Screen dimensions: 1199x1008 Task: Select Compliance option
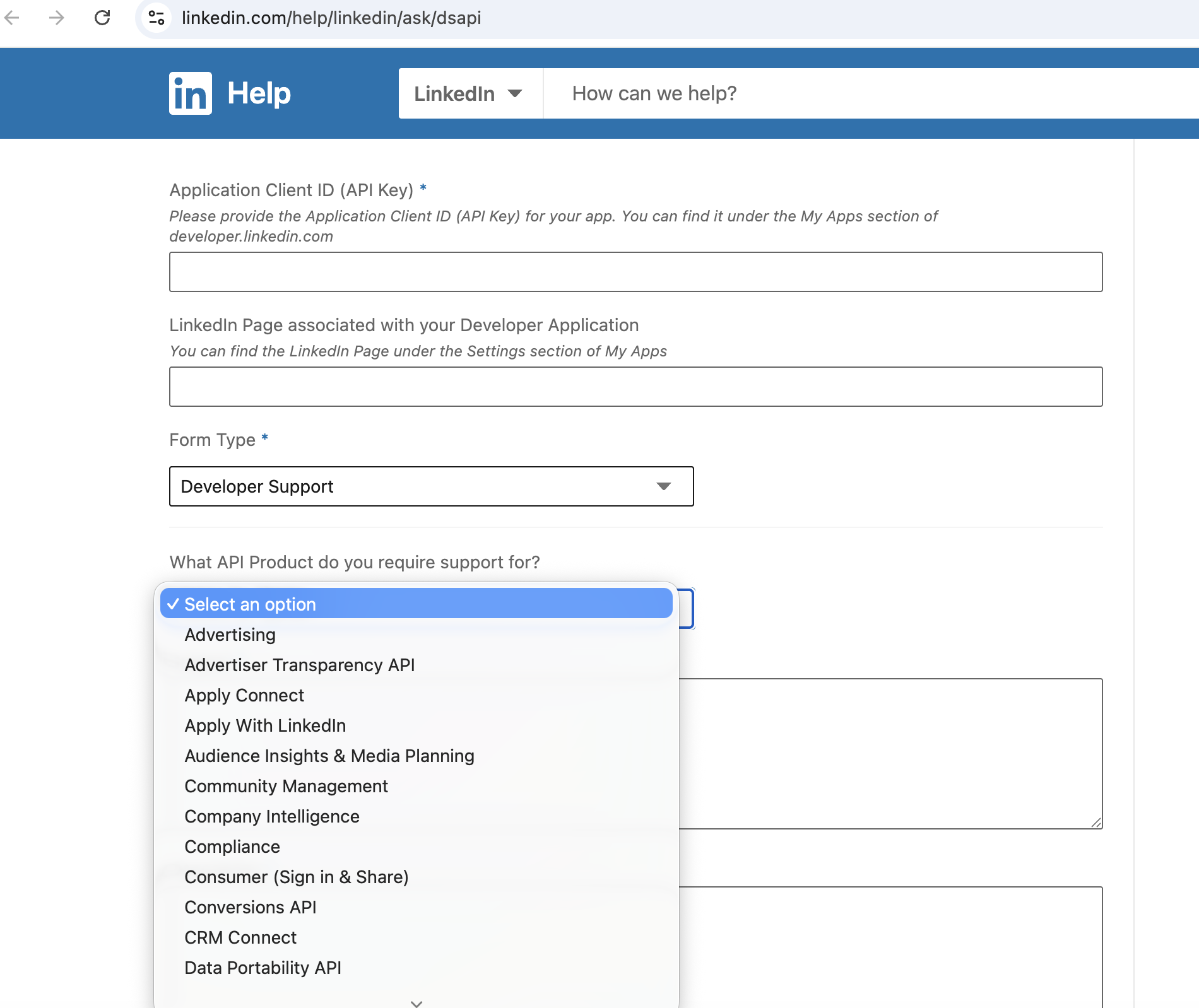(x=416, y=847)
